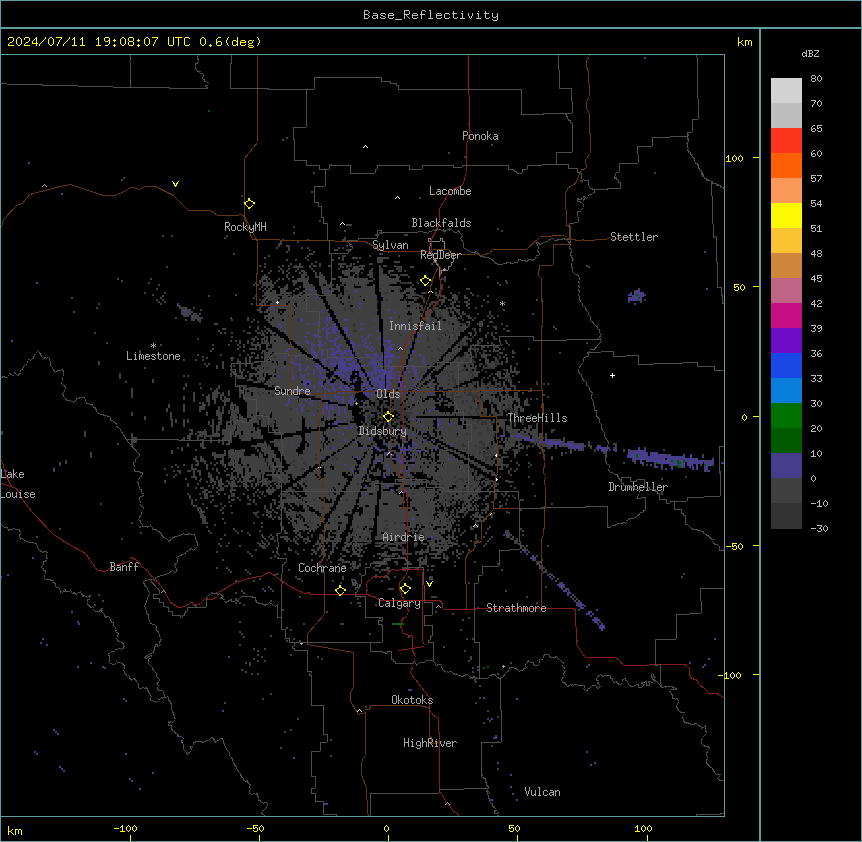Click the Lake Louise label

(18, 484)
